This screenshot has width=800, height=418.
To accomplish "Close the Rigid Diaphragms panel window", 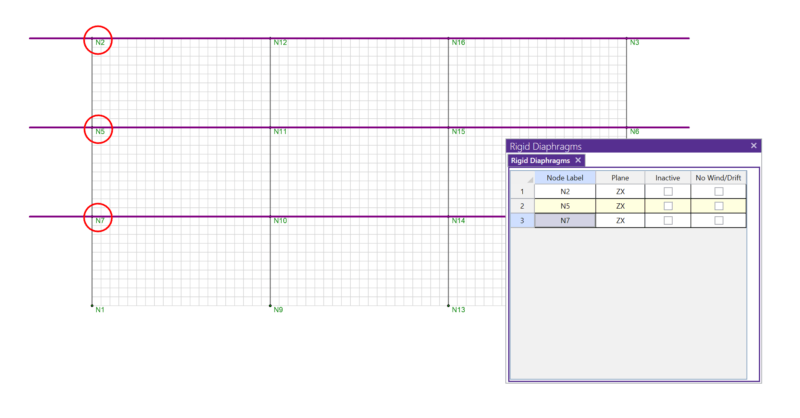I will [753, 146].
